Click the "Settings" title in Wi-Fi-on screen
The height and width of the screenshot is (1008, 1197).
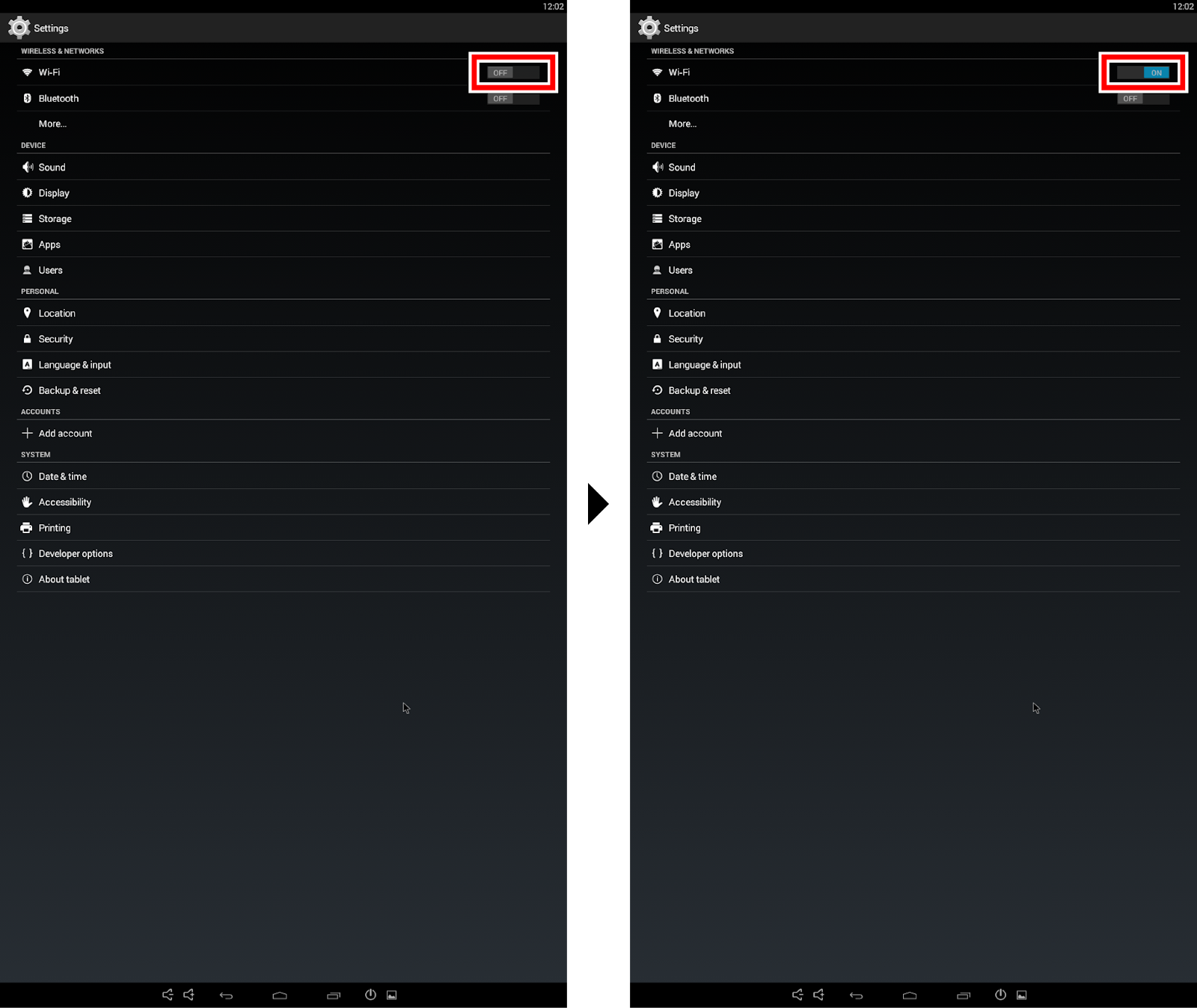(681, 28)
